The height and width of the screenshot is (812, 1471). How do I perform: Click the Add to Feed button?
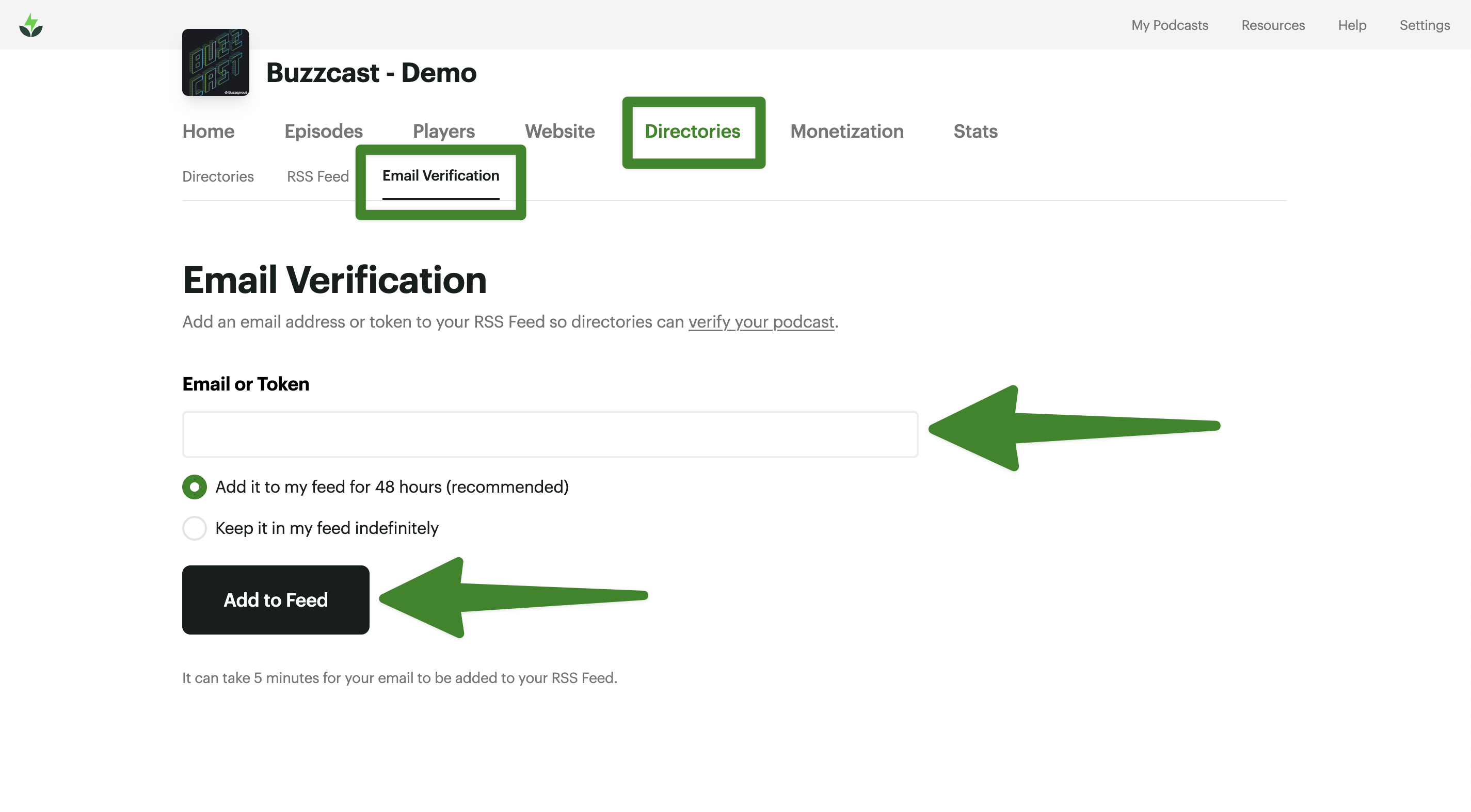275,600
